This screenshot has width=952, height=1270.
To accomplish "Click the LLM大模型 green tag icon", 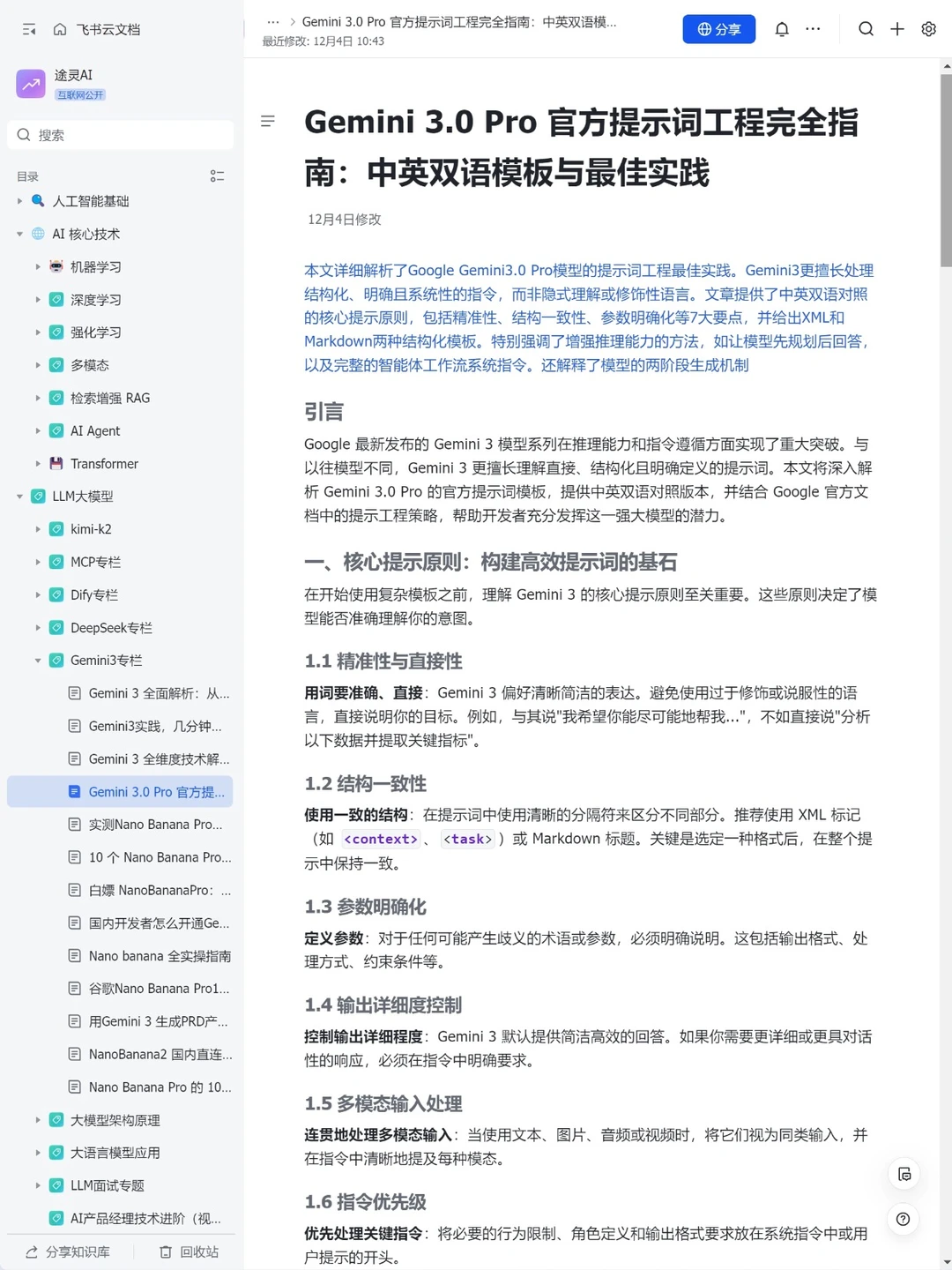I will [x=38, y=496].
